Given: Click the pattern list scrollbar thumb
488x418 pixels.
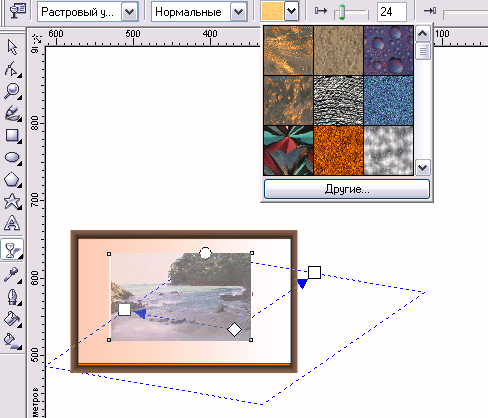Looking at the screenshot, I should [x=422, y=51].
